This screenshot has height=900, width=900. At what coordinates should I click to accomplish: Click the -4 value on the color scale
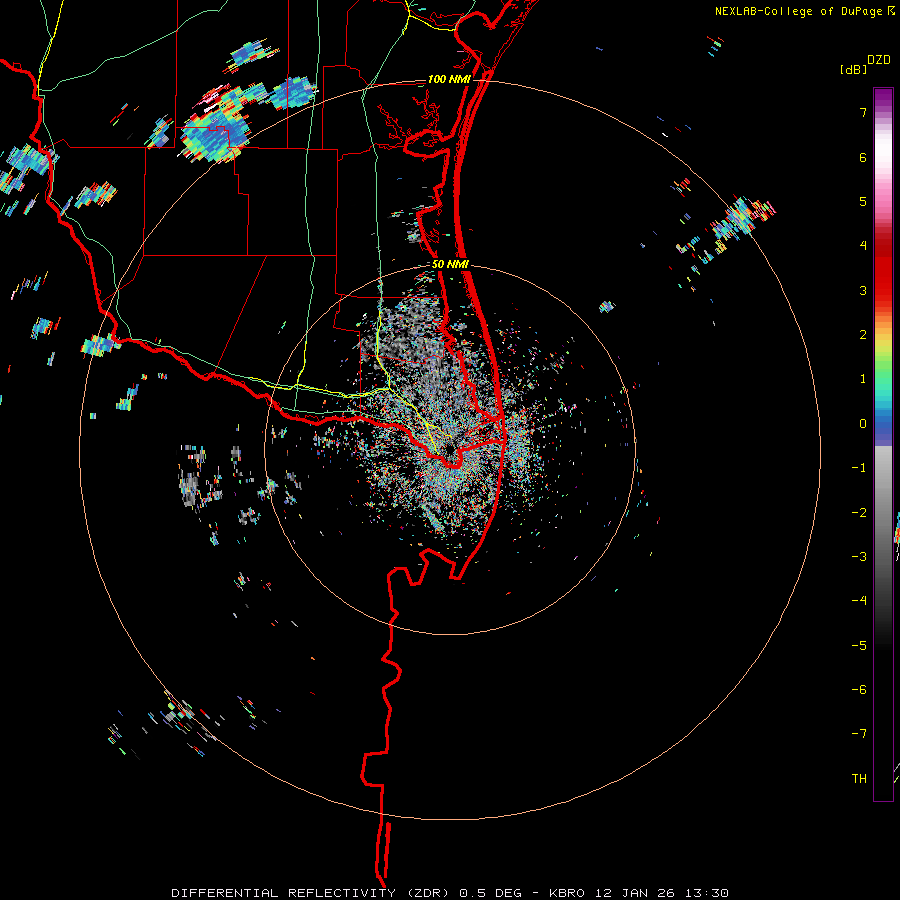859,601
